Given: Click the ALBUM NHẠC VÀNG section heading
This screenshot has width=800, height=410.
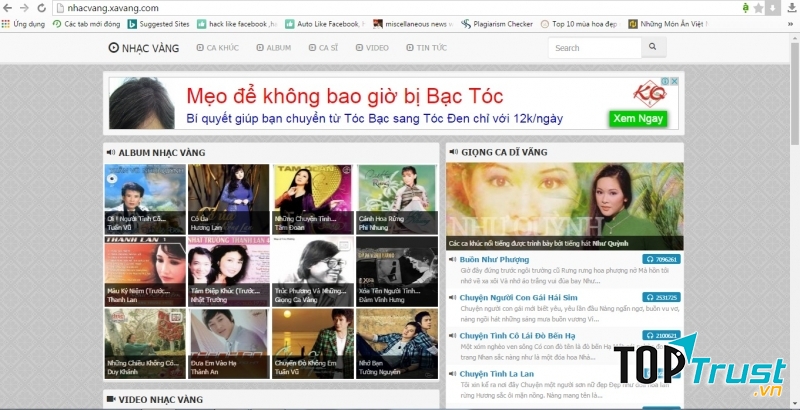Looking at the screenshot, I should 162,152.
